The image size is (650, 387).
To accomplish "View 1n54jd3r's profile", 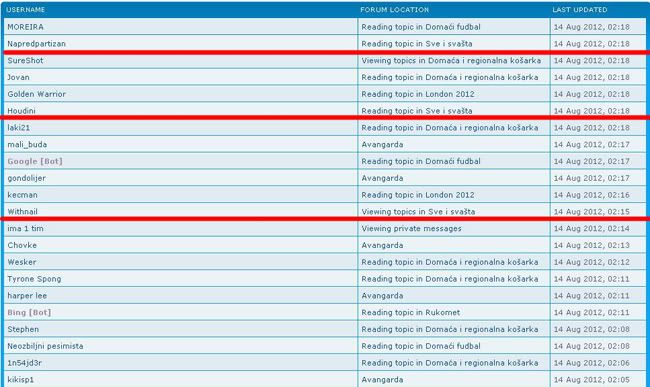I will 24,363.
